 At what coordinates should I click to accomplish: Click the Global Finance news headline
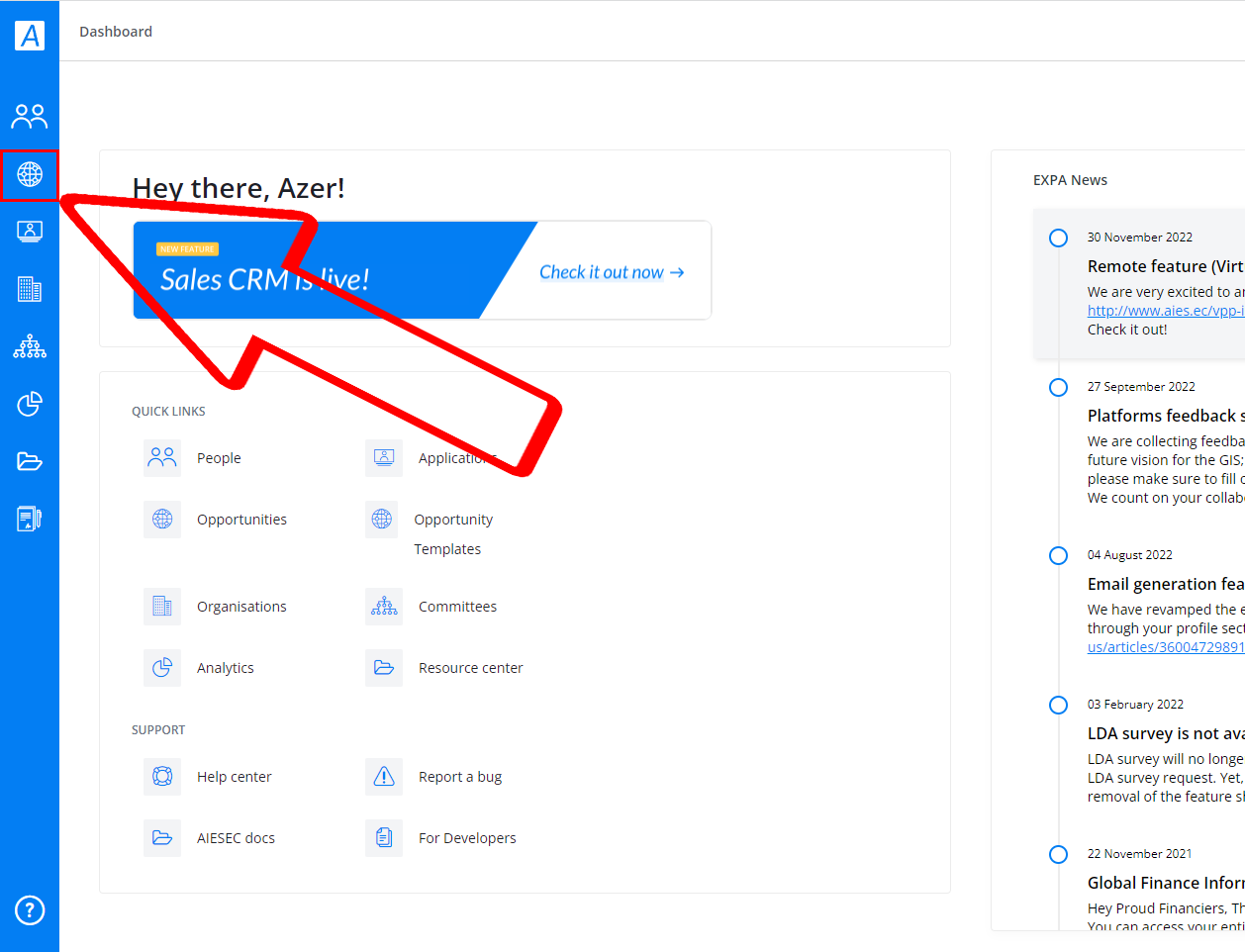(x=1166, y=883)
